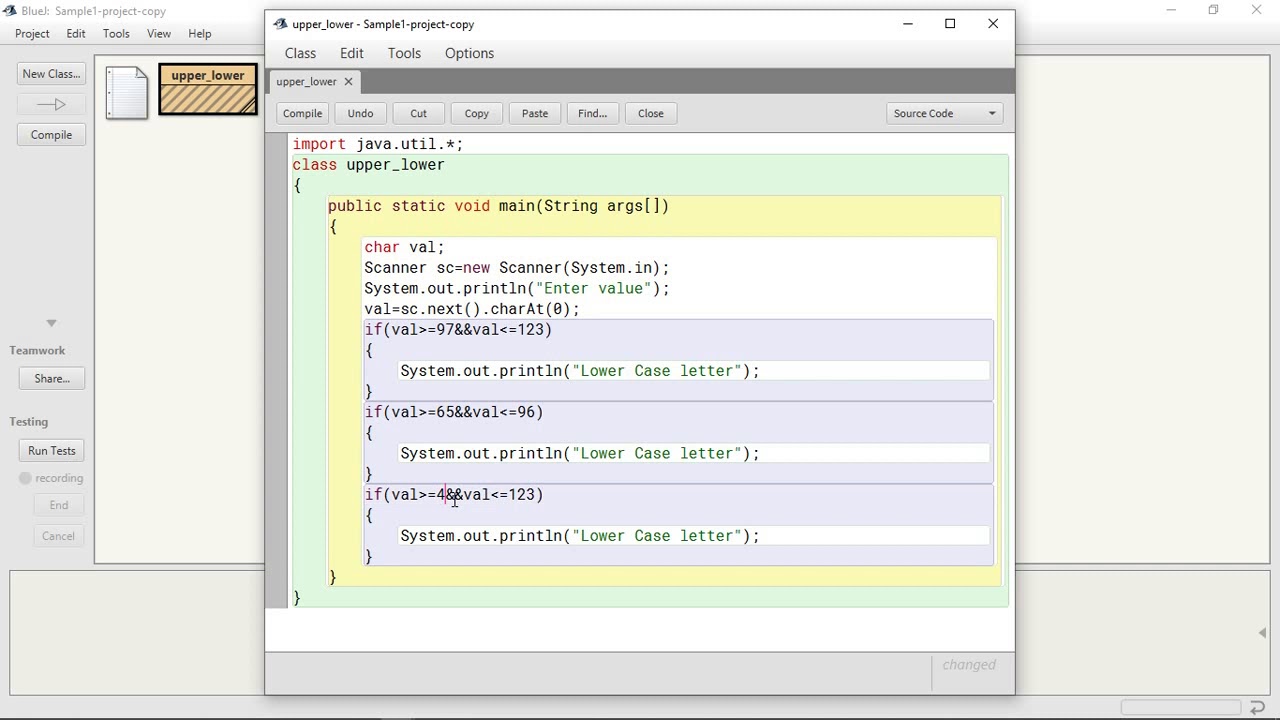
Task: Open BlueJ main window Help menu
Action: click(x=200, y=33)
